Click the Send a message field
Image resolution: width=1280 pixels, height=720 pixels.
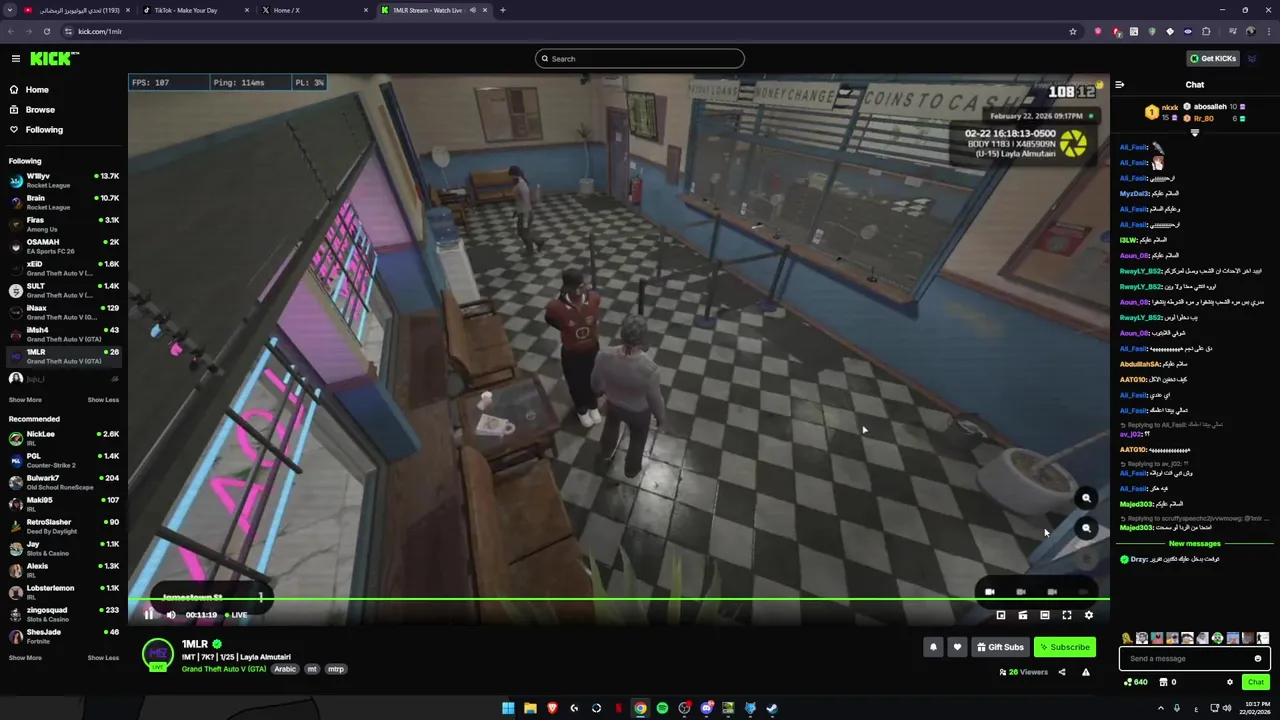[x=1194, y=658]
